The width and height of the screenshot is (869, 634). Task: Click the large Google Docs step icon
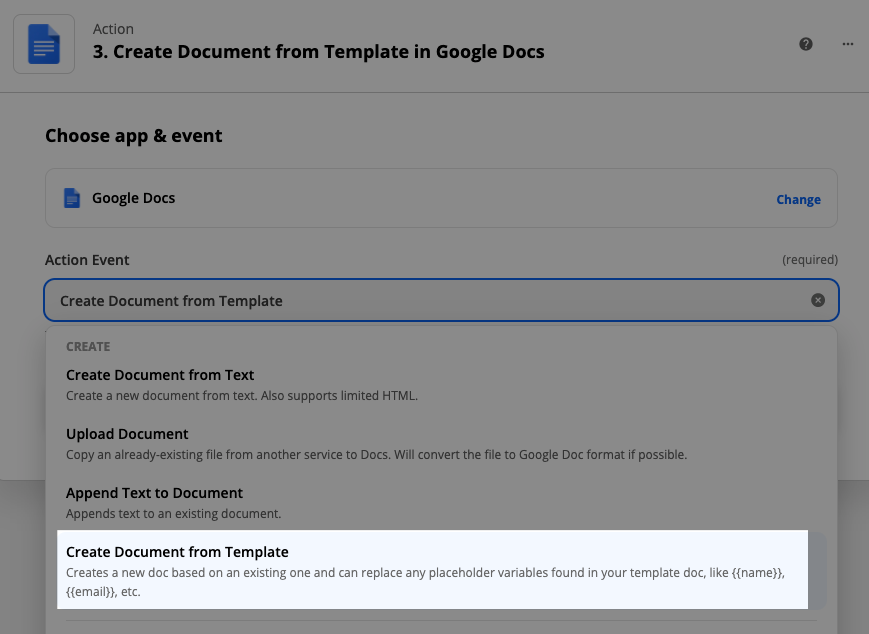tap(44, 44)
